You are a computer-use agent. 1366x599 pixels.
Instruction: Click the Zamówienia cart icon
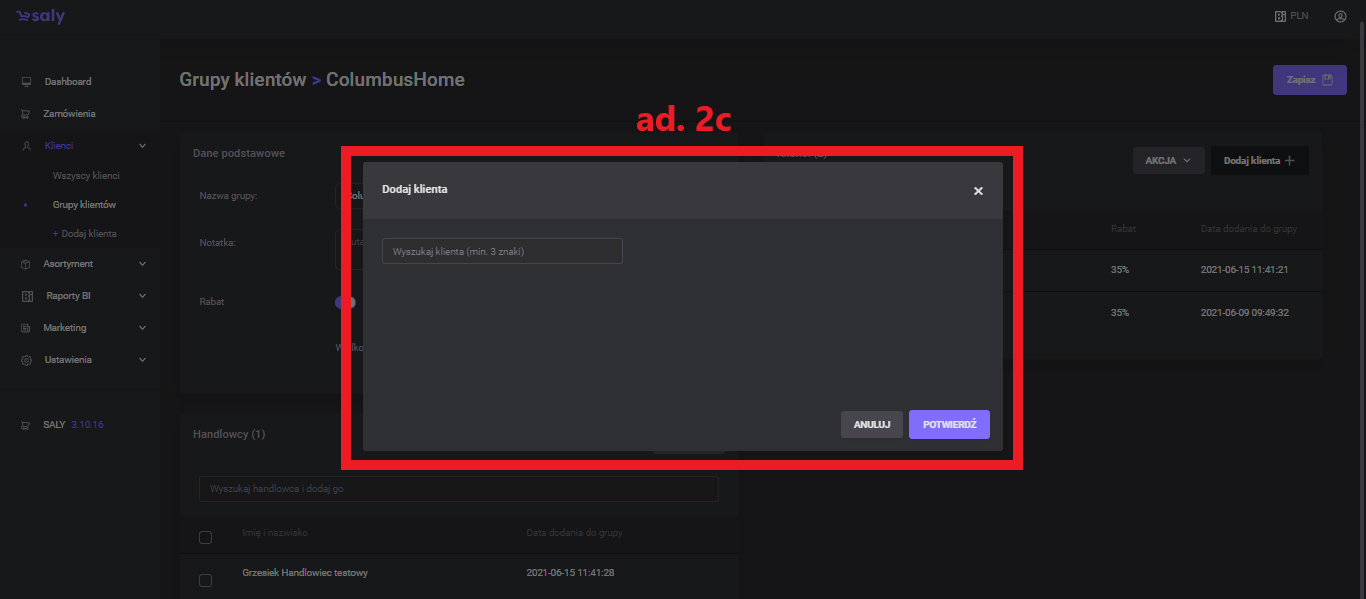tap(27, 114)
